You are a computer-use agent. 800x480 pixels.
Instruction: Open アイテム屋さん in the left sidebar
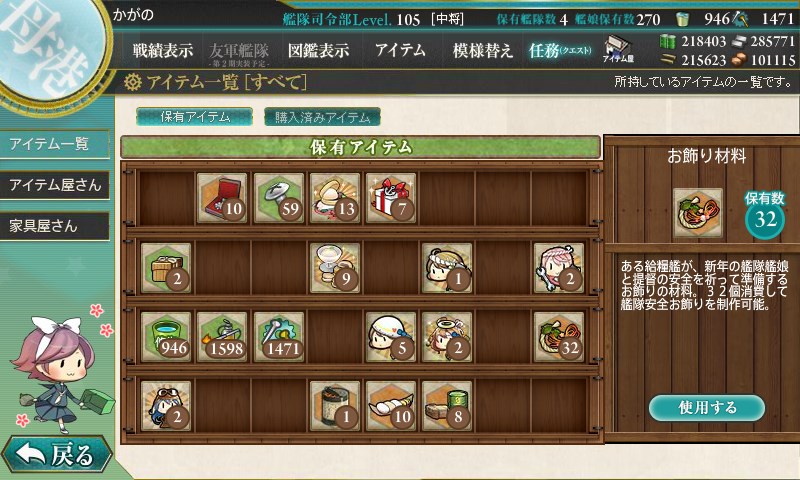(x=55, y=185)
